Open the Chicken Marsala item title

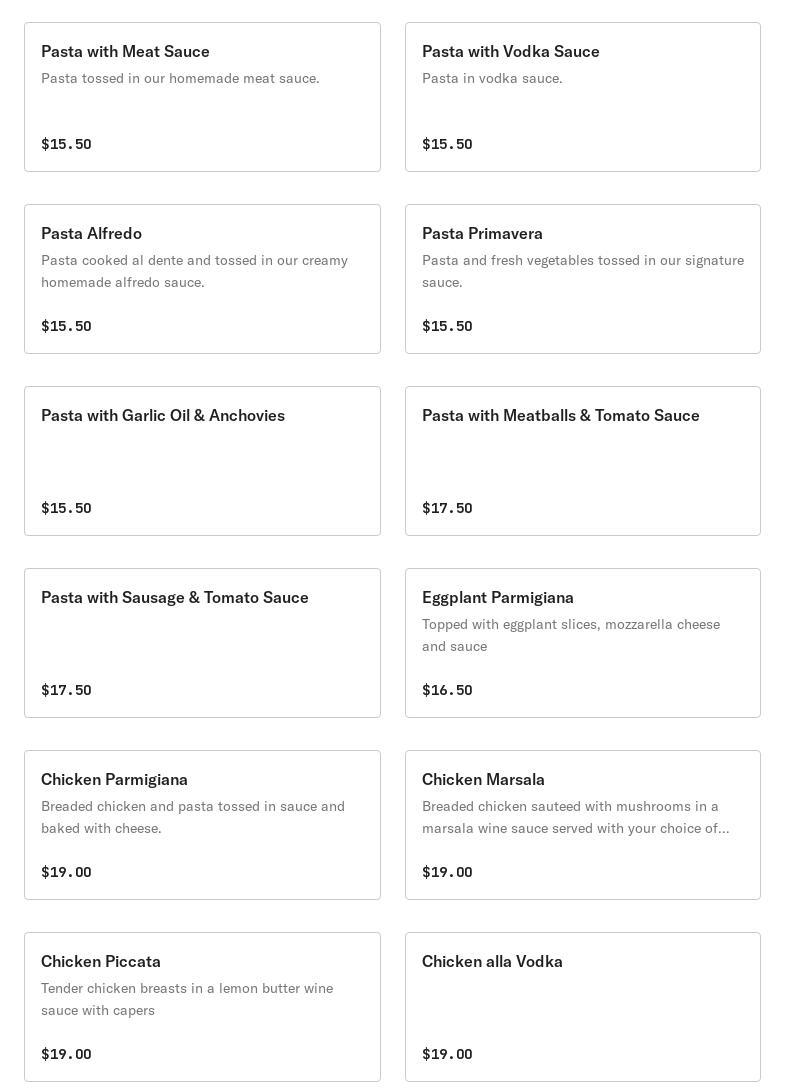tap(483, 779)
